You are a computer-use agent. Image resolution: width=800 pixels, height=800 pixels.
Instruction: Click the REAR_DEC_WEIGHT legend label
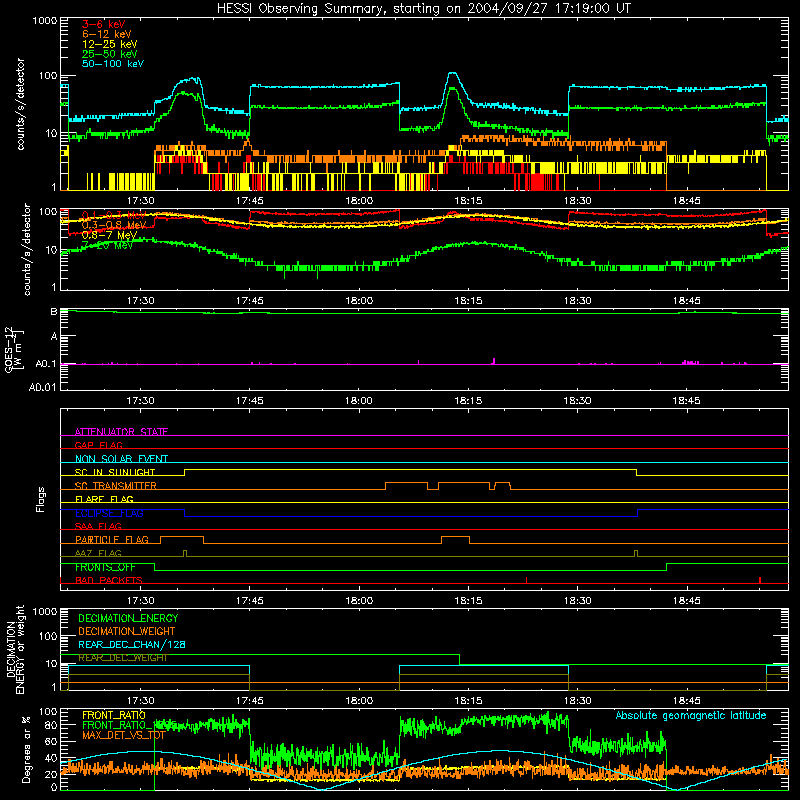coord(122,658)
